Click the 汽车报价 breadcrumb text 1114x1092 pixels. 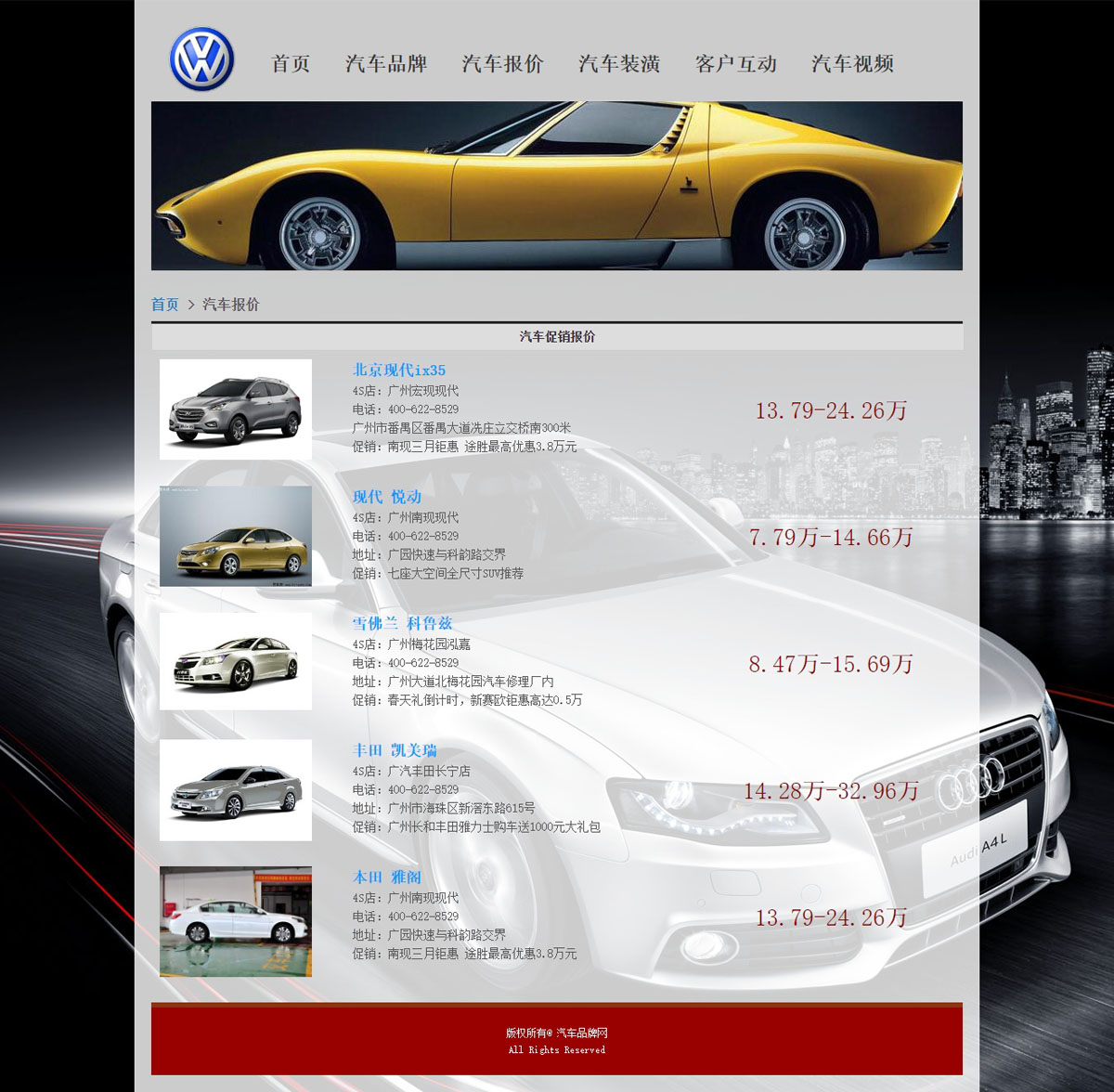click(x=231, y=305)
